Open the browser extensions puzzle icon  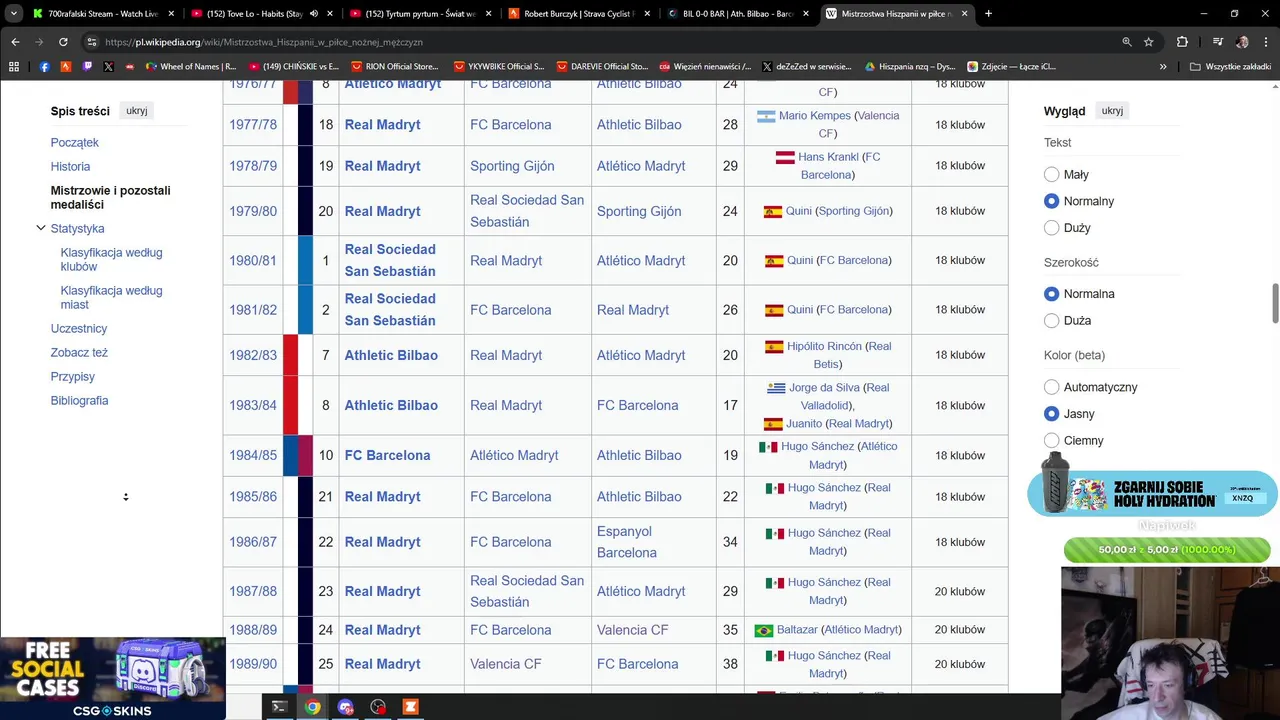coord(1182,42)
